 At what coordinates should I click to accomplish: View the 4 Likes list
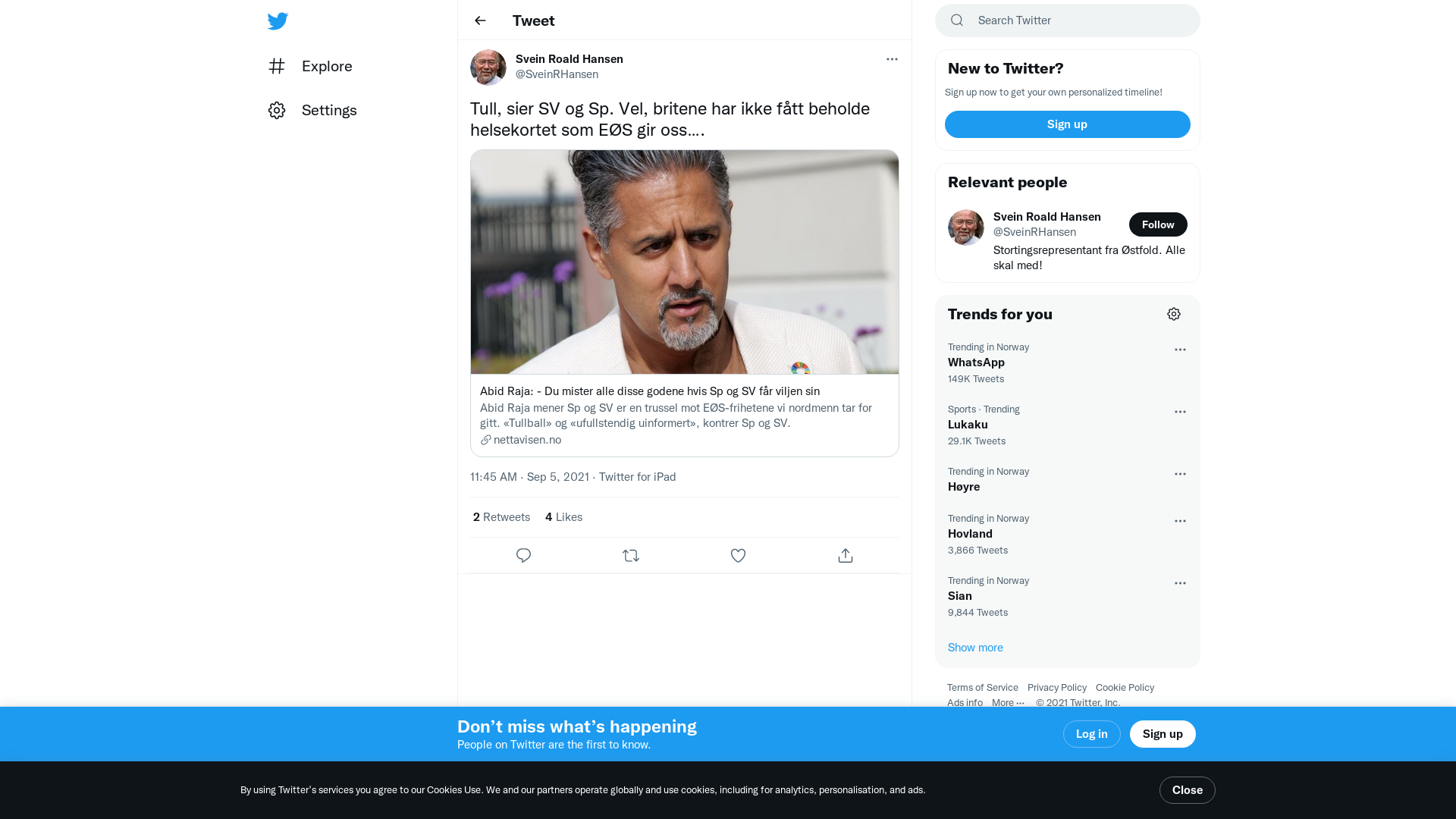[x=563, y=517]
